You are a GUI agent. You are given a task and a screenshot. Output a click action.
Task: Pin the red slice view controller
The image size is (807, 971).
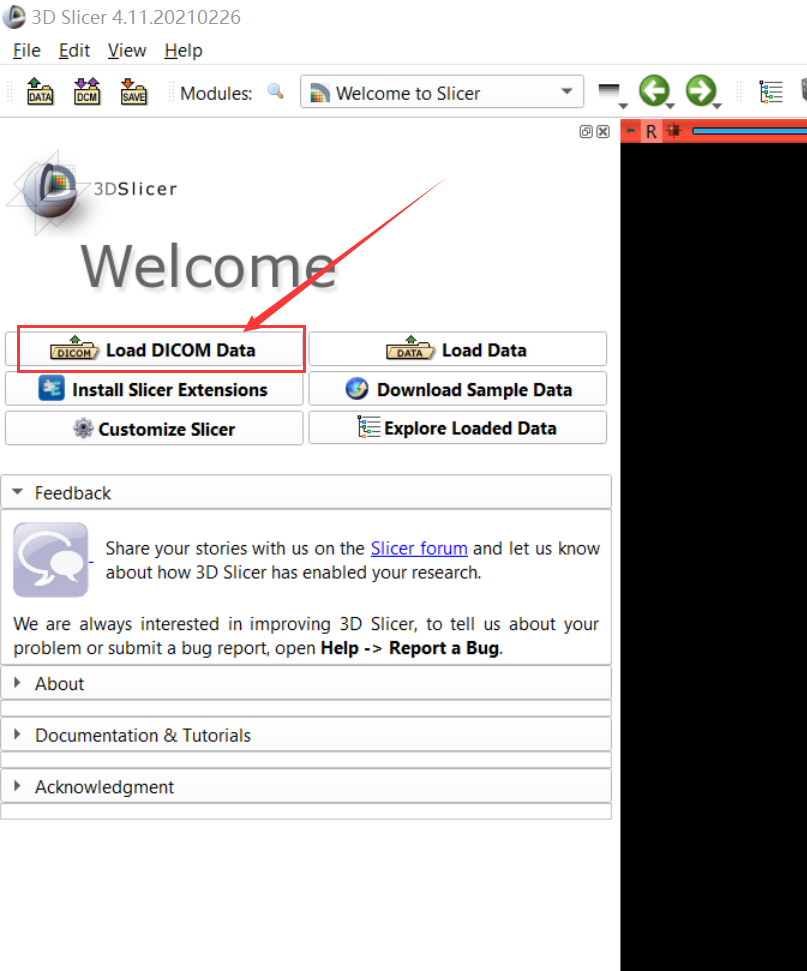[x=630, y=130]
